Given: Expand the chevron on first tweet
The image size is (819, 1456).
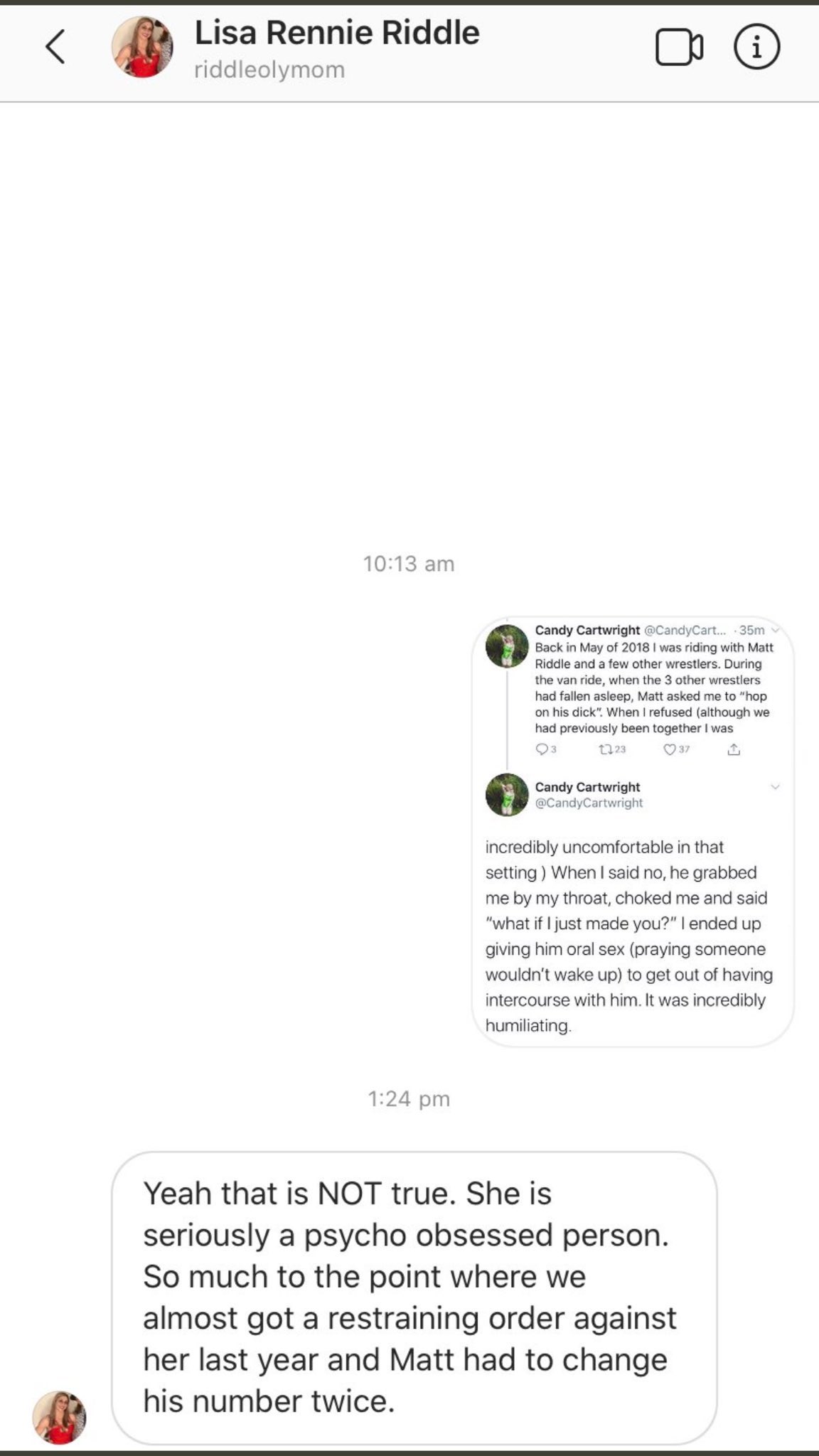Looking at the screenshot, I should pyautogui.click(x=775, y=630).
